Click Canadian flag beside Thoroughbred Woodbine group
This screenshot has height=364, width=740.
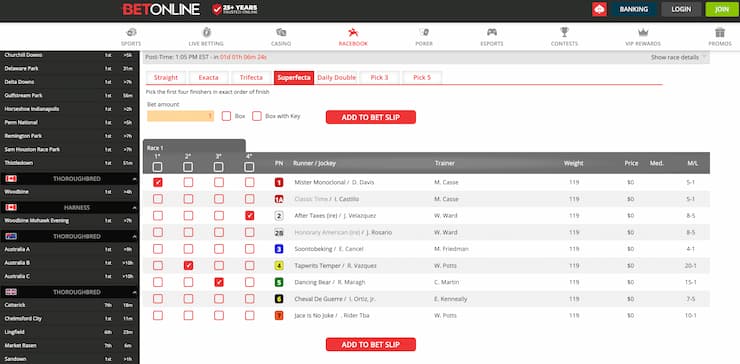click(11, 179)
